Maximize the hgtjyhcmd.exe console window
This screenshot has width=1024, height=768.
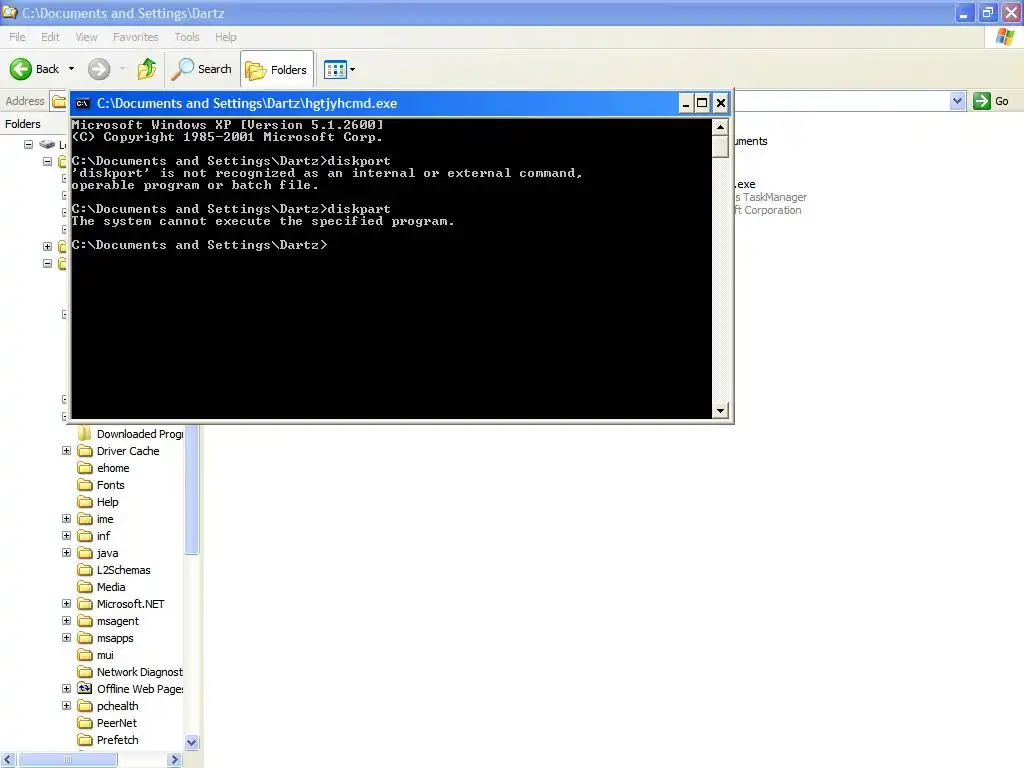[702, 103]
